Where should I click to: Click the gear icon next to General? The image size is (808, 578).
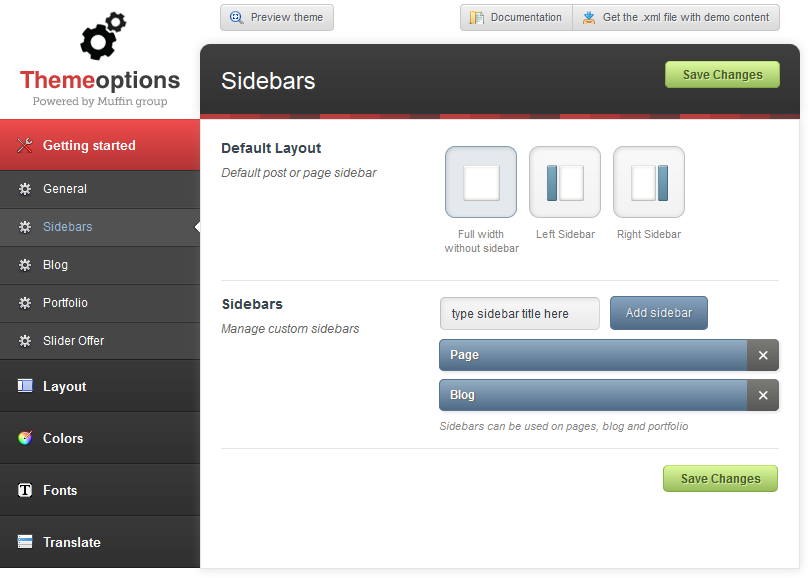pos(25,189)
